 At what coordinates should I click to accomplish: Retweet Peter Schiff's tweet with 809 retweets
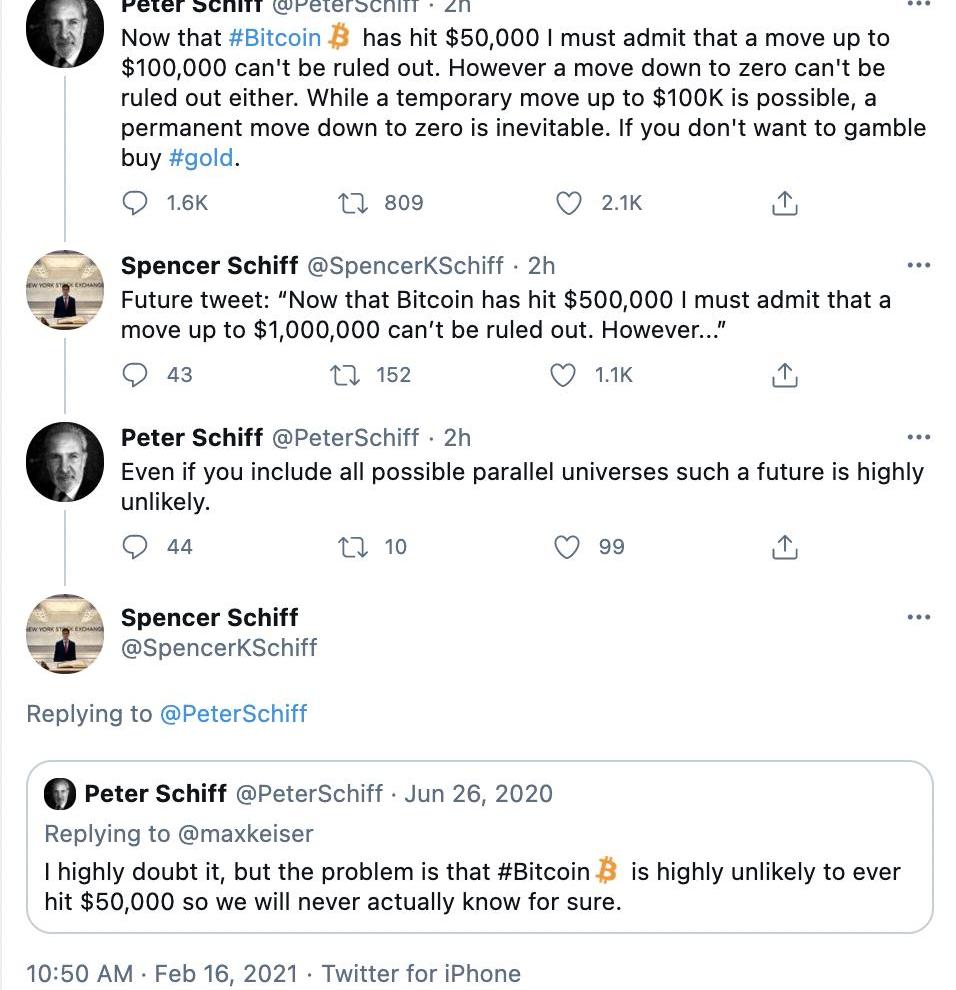point(354,203)
